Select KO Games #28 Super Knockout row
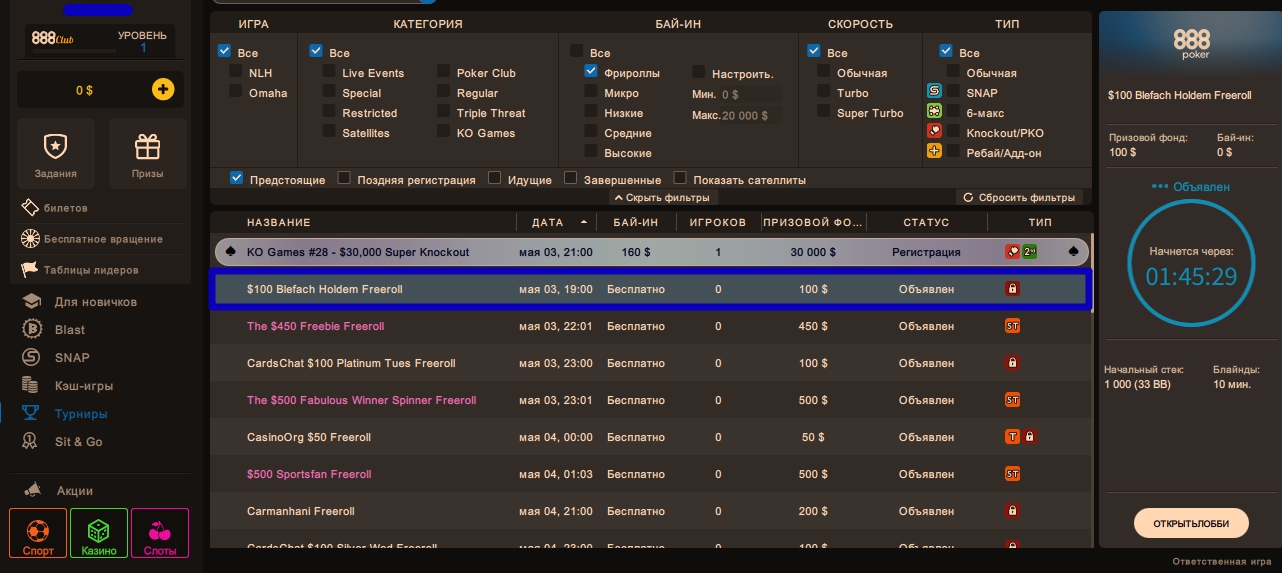 tap(650, 252)
